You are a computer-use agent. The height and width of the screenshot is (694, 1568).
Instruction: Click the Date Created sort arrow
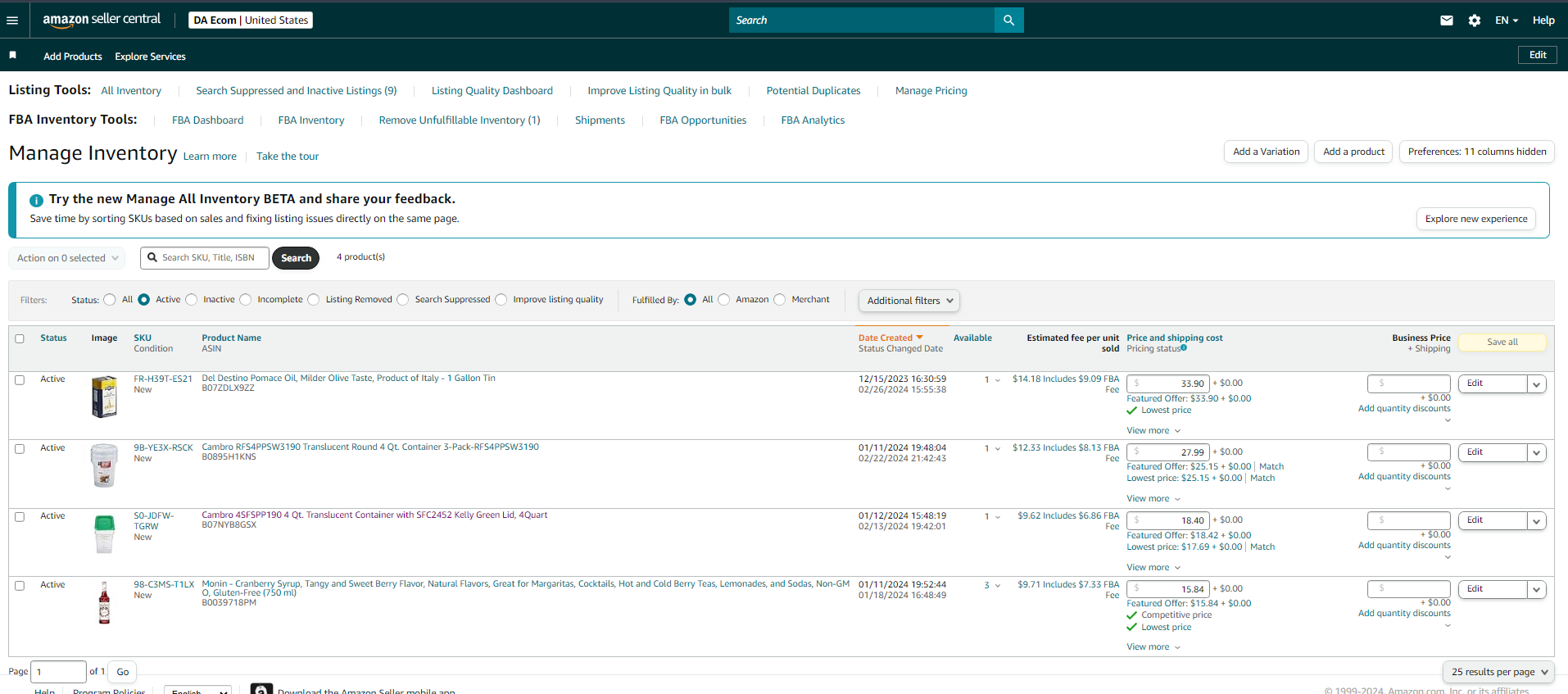point(919,338)
